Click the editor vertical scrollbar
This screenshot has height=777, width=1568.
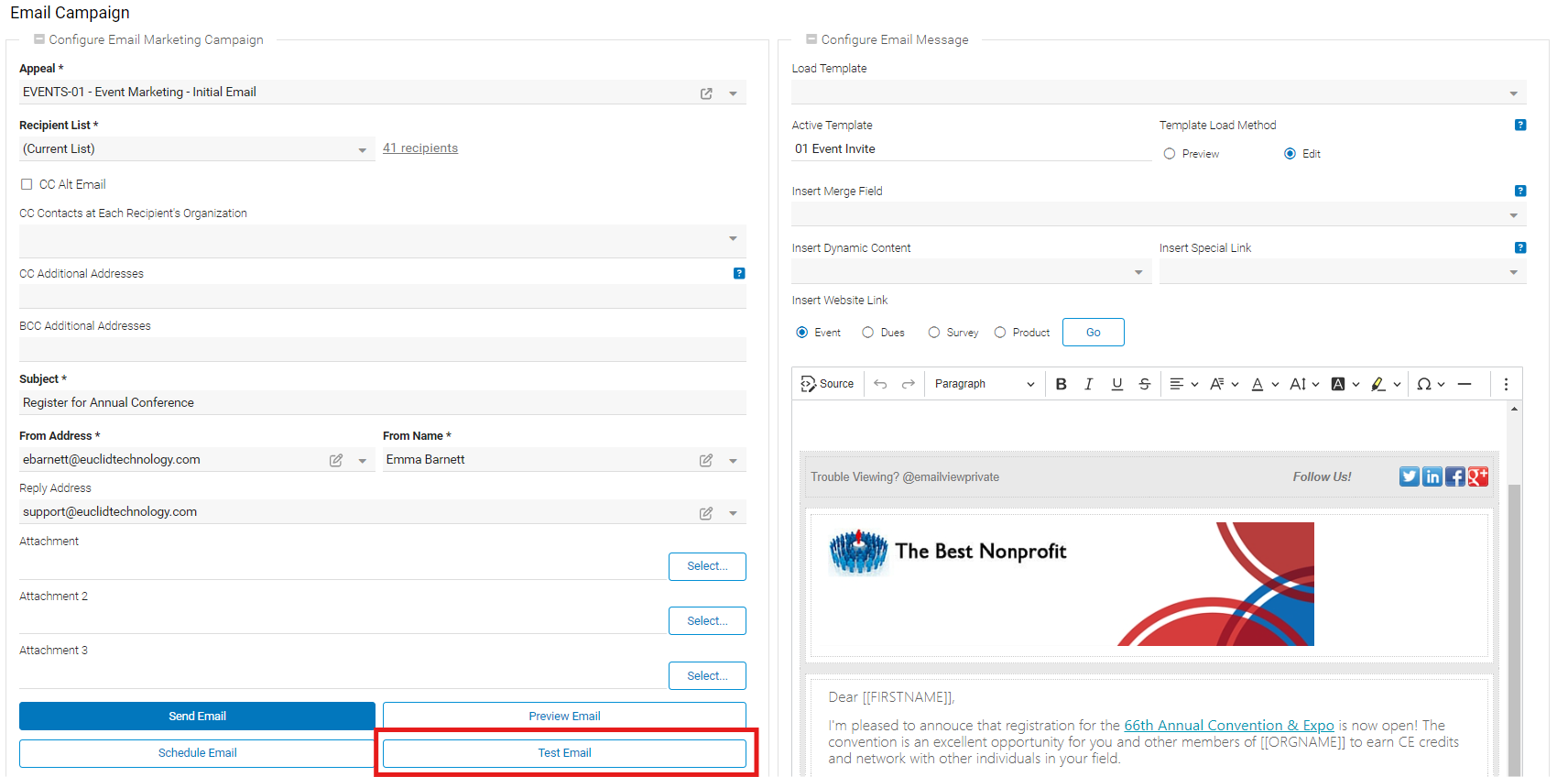[1514, 629]
